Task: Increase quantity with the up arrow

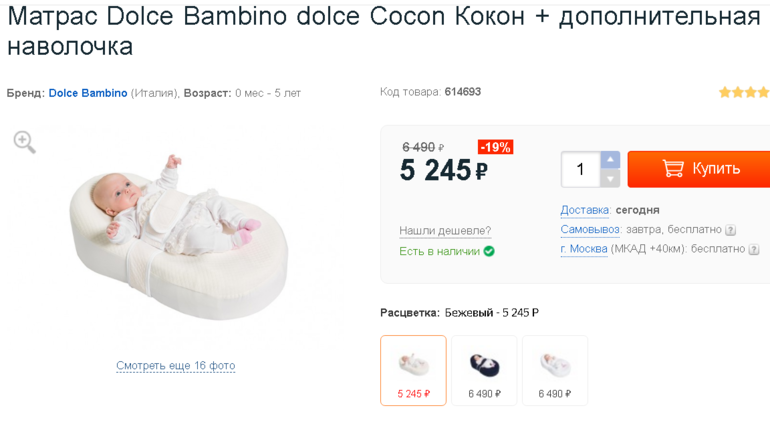Action: 610,160
